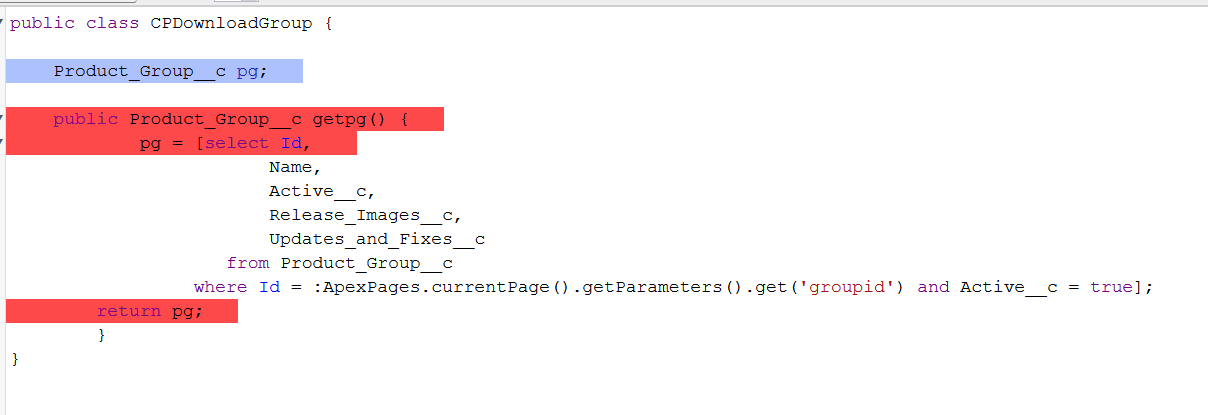1208x415 pixels.
Task: Click the 'groupid' string literal
Action: pos(856,287)
